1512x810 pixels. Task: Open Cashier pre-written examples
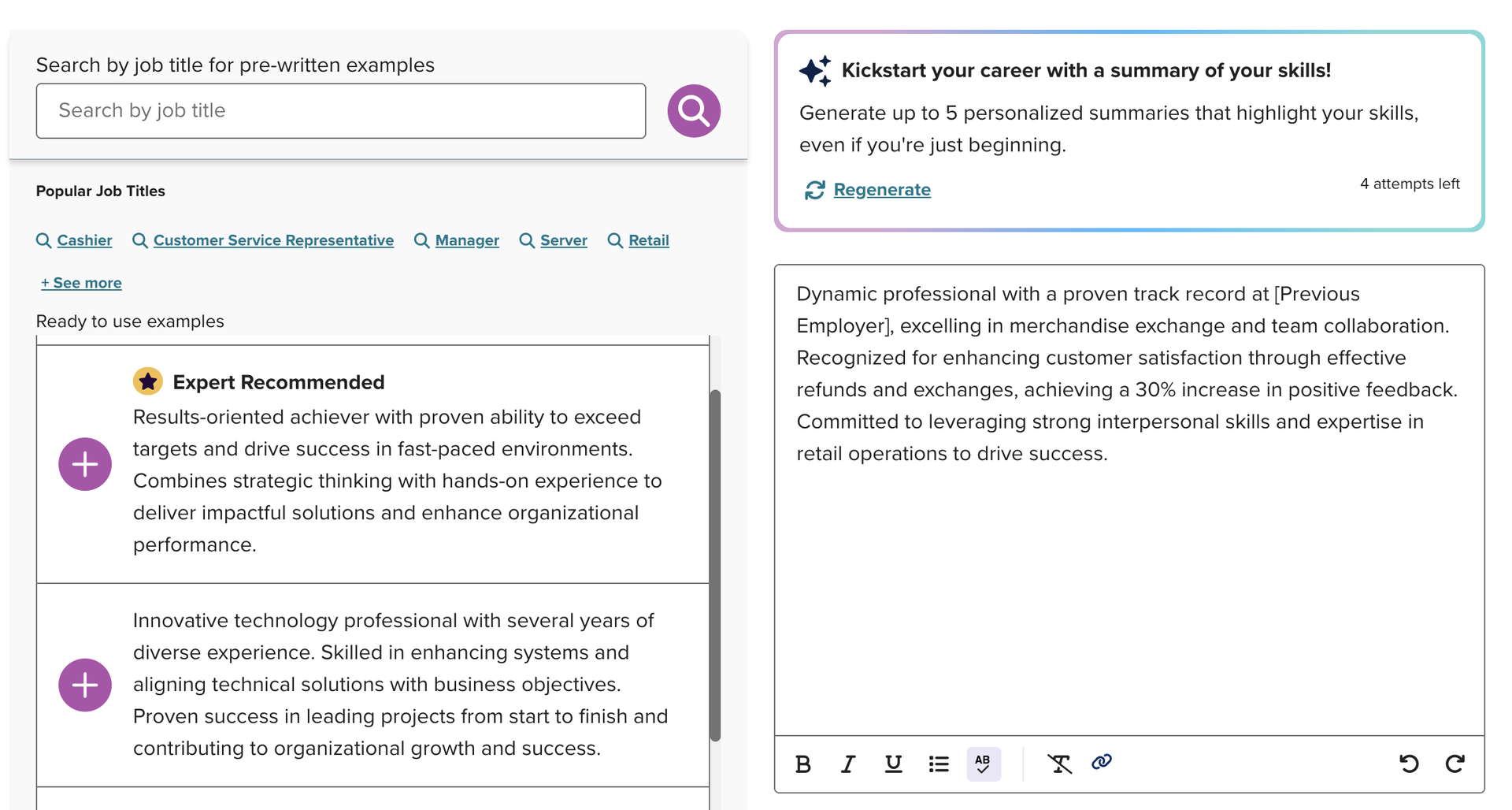click(84, 240)
